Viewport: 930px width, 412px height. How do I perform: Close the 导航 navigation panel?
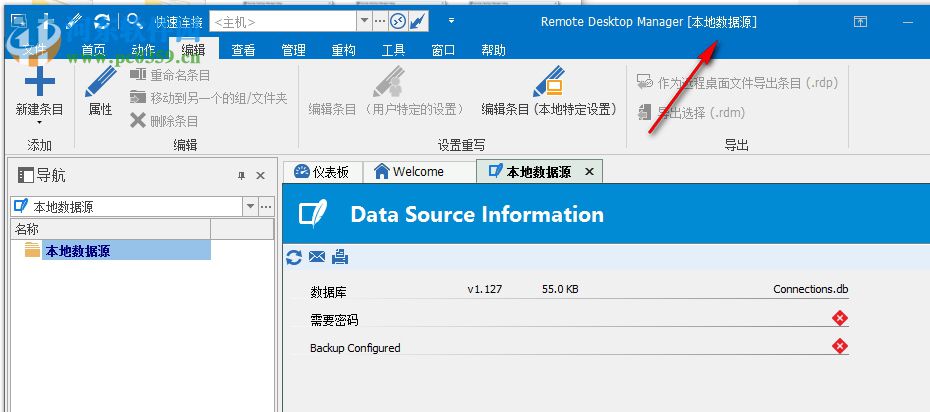point(260,175)
